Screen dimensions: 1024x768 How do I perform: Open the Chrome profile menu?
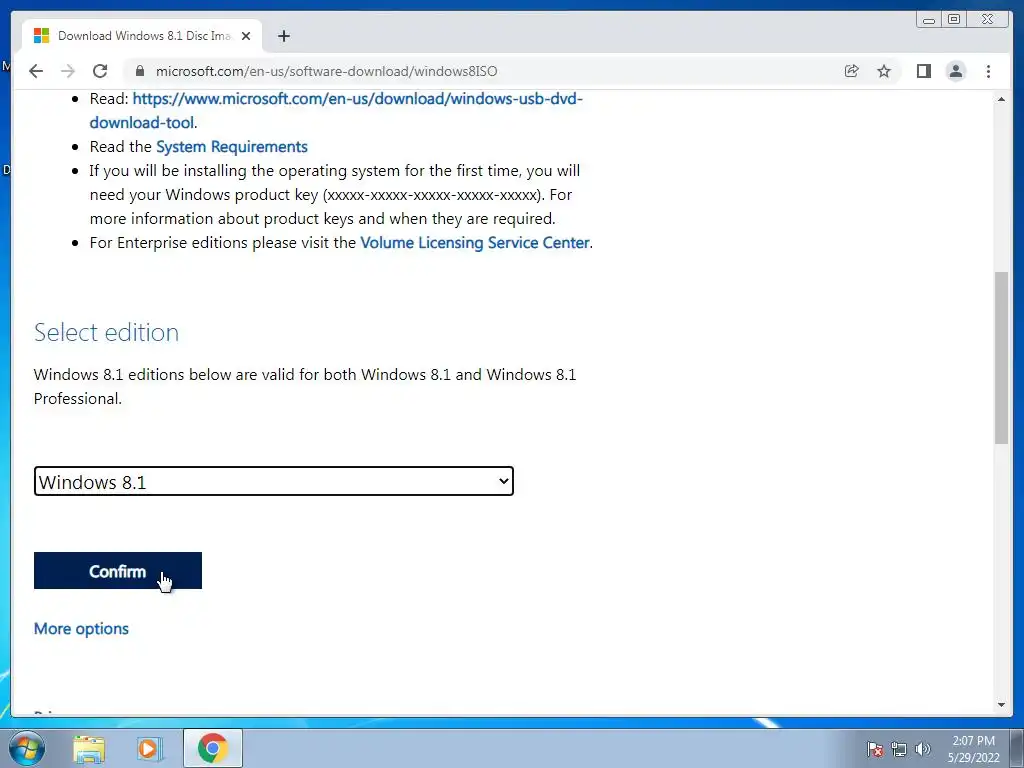[x=955, y=71]
